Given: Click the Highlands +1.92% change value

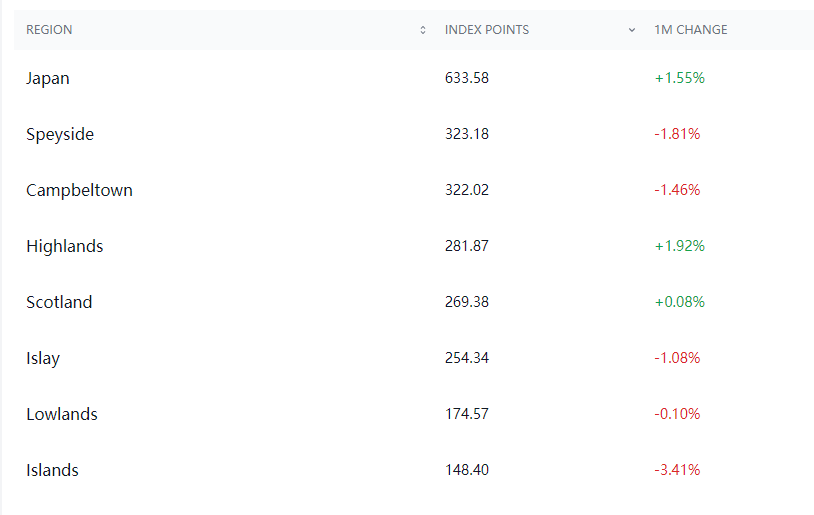Looking at the screenshot, I should pos(680,246).
